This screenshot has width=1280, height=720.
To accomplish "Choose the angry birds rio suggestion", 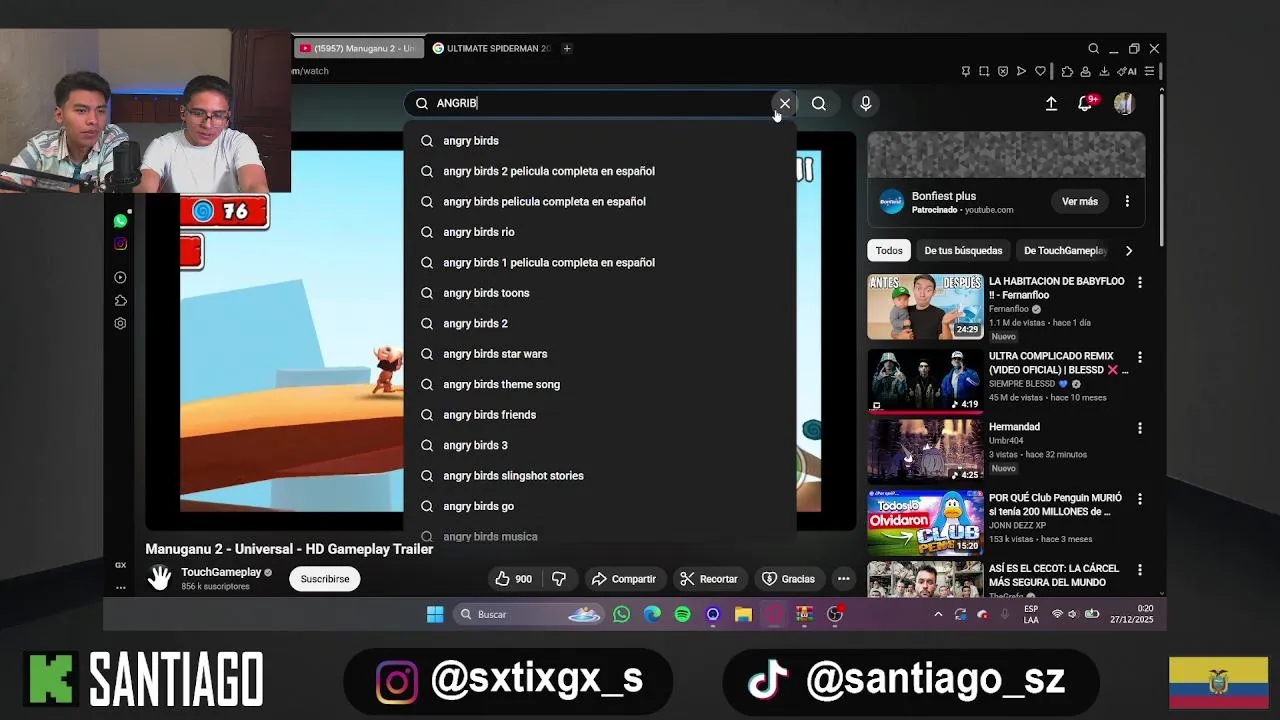I will [600, 232].
